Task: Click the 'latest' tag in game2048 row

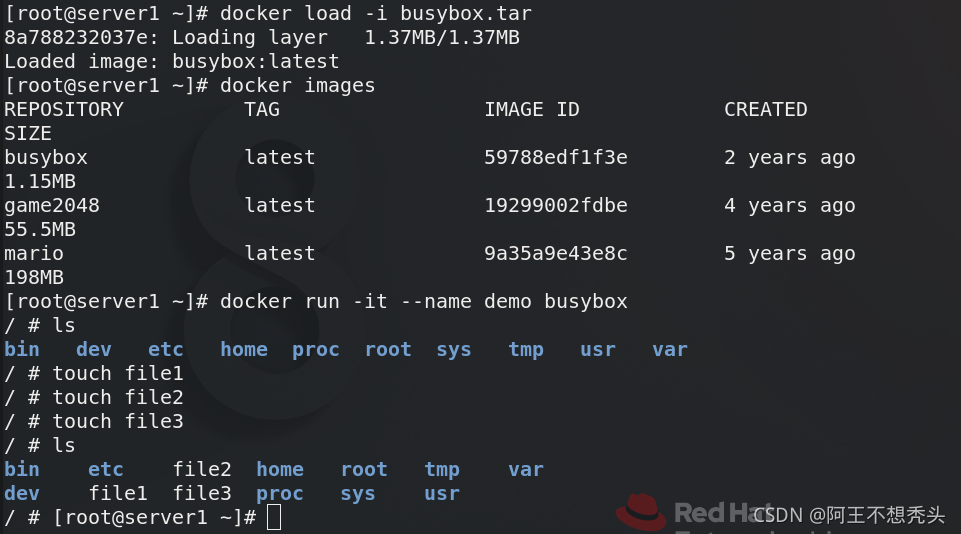Action: tap(279, 205)
